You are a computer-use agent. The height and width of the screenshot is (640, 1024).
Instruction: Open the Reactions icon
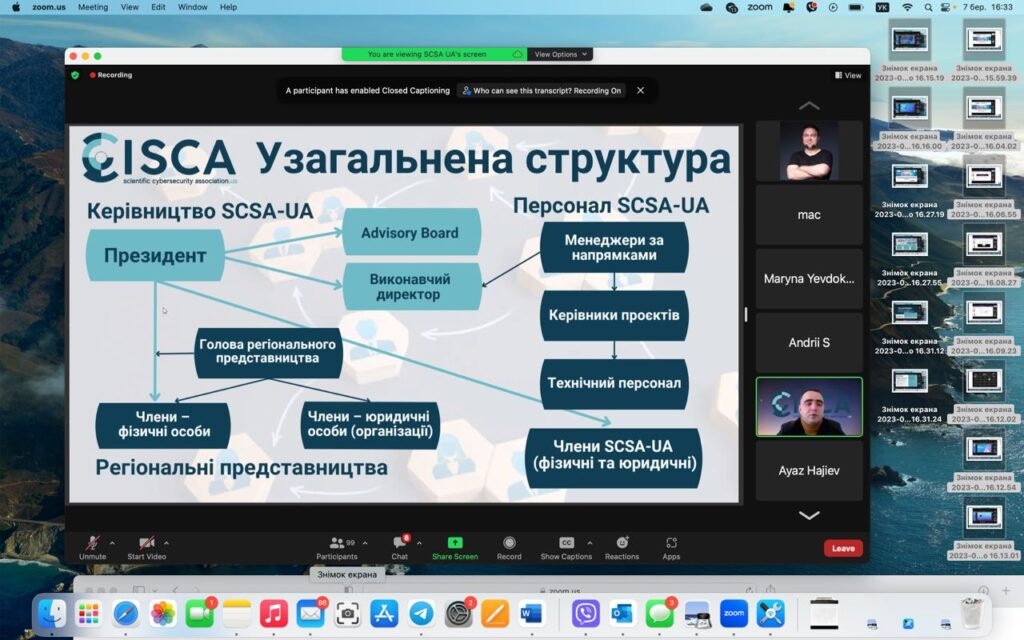point(622,543)
